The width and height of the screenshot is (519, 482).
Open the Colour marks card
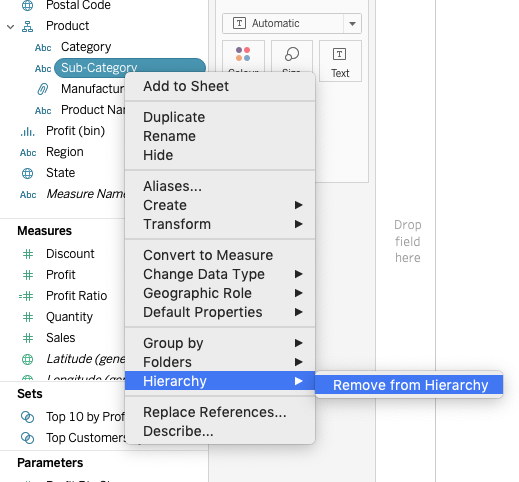[243, 57]
